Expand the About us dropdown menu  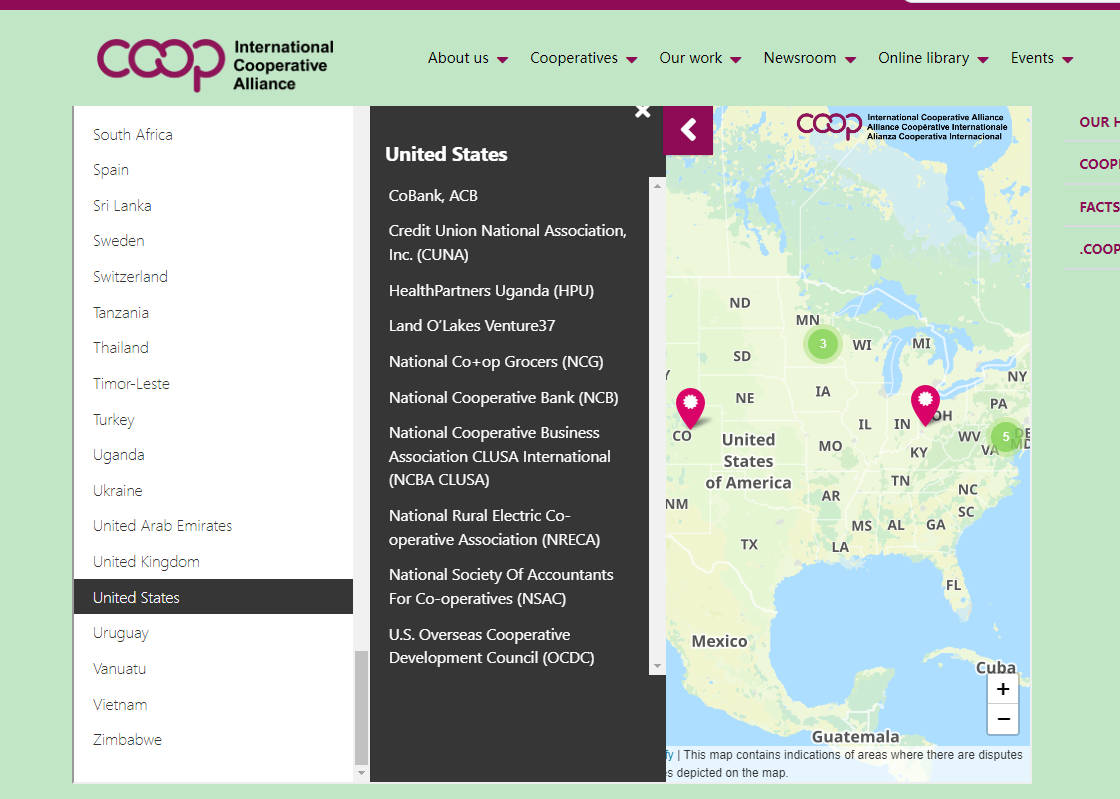(x=467, y=58)
